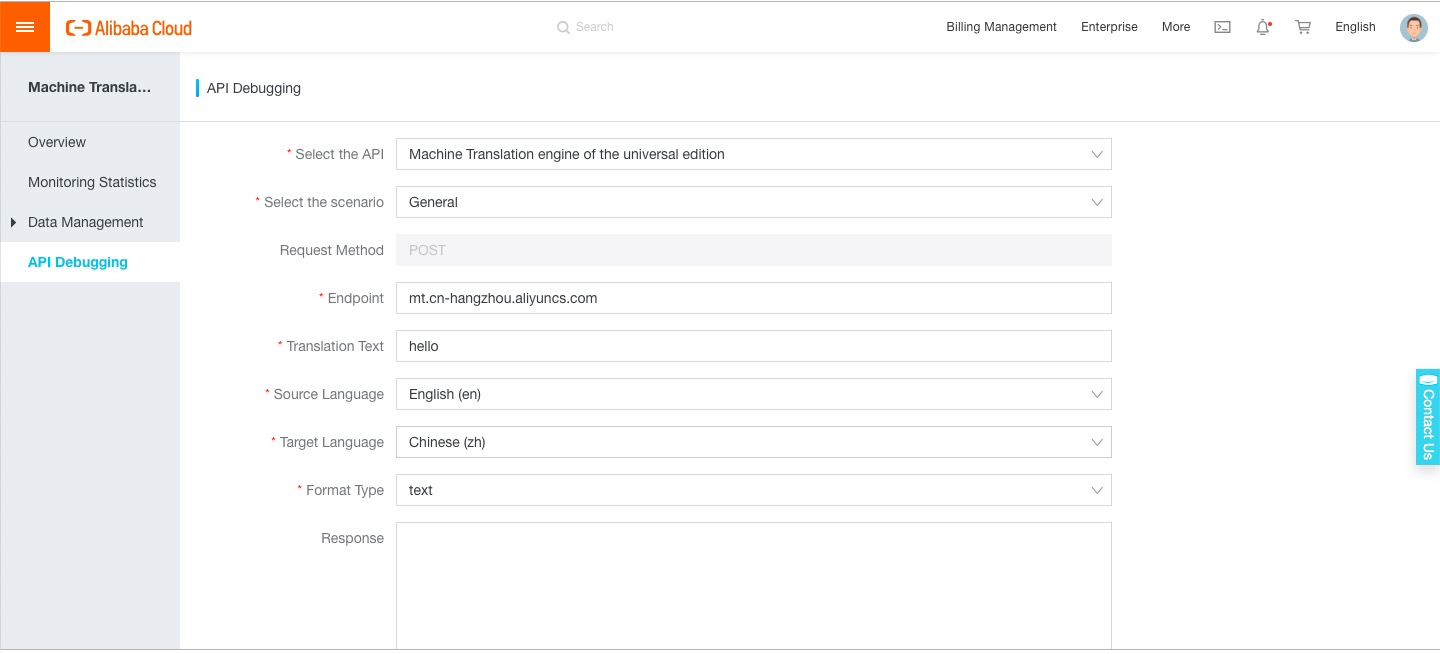1440x654 pixels.
Task: Click the Alibaba Cloud logo
Action: (x=129, y=28)
